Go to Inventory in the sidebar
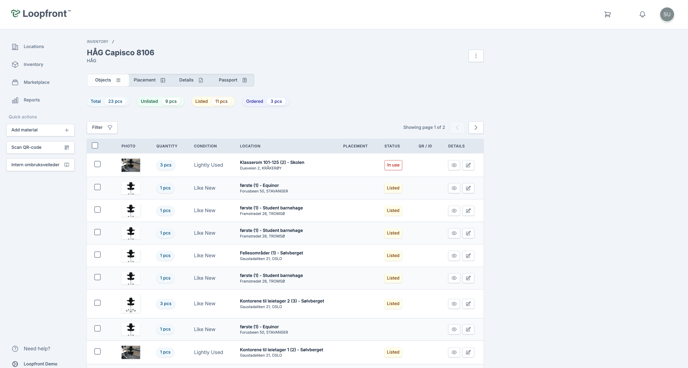 point(28,64)
